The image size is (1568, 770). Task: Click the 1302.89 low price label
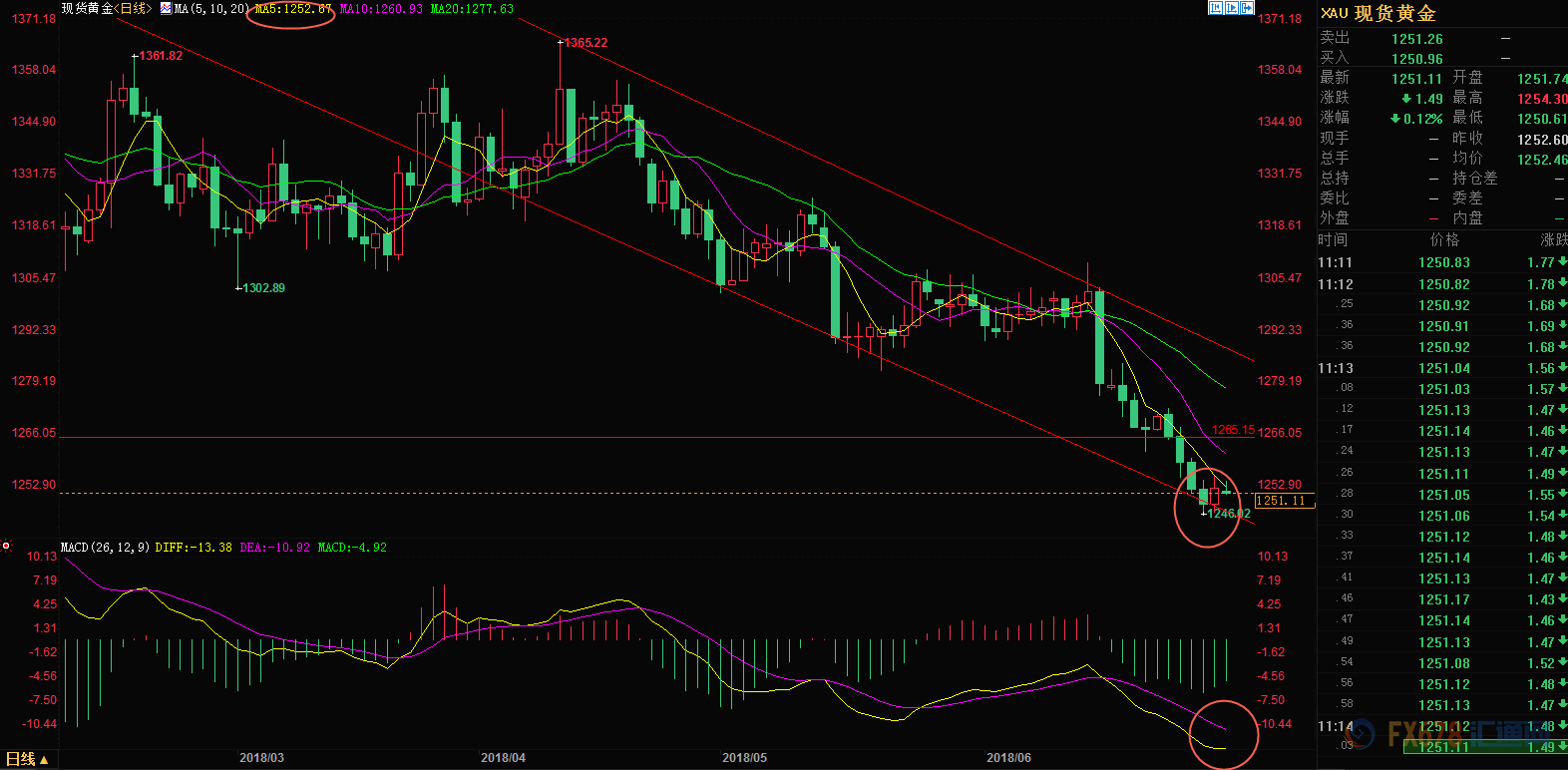pyautogui.click(x=263, y=288)
